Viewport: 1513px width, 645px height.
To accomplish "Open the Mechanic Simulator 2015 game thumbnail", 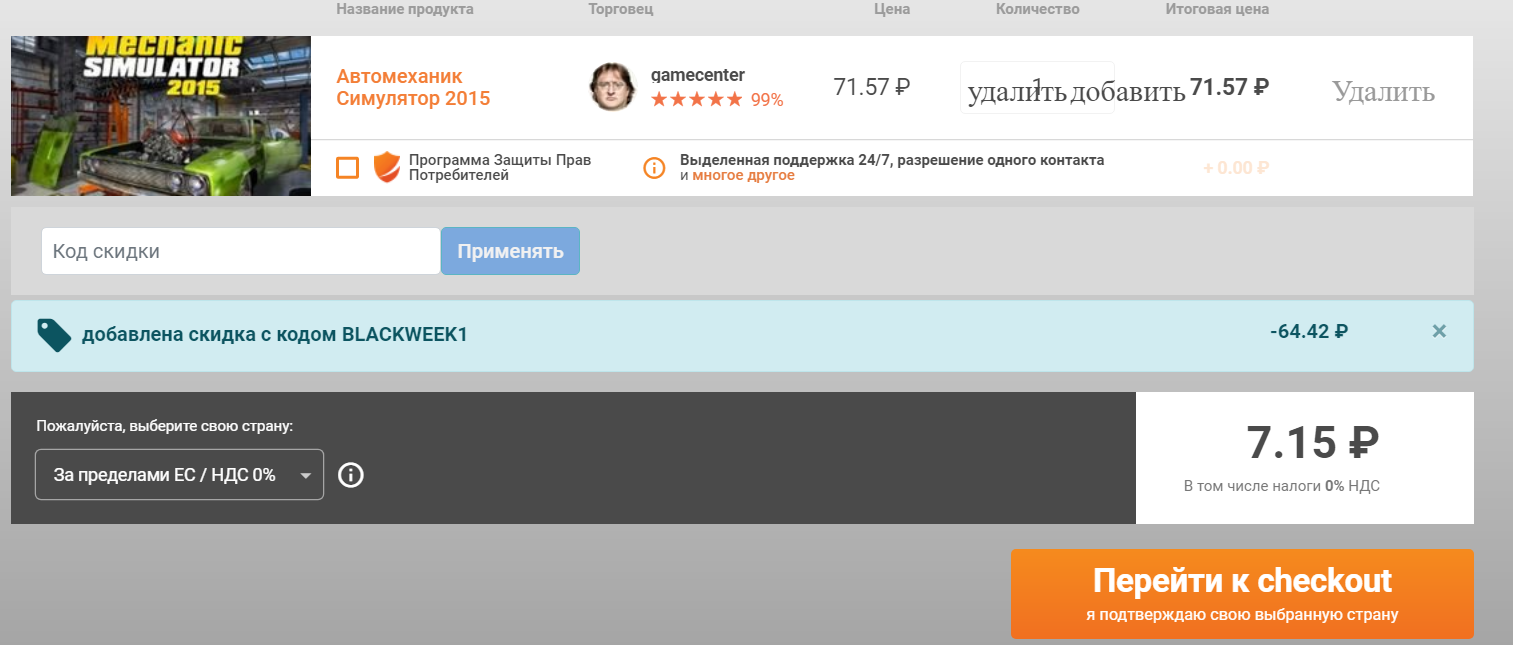I will pyautogui.click(x=161, y=116).
